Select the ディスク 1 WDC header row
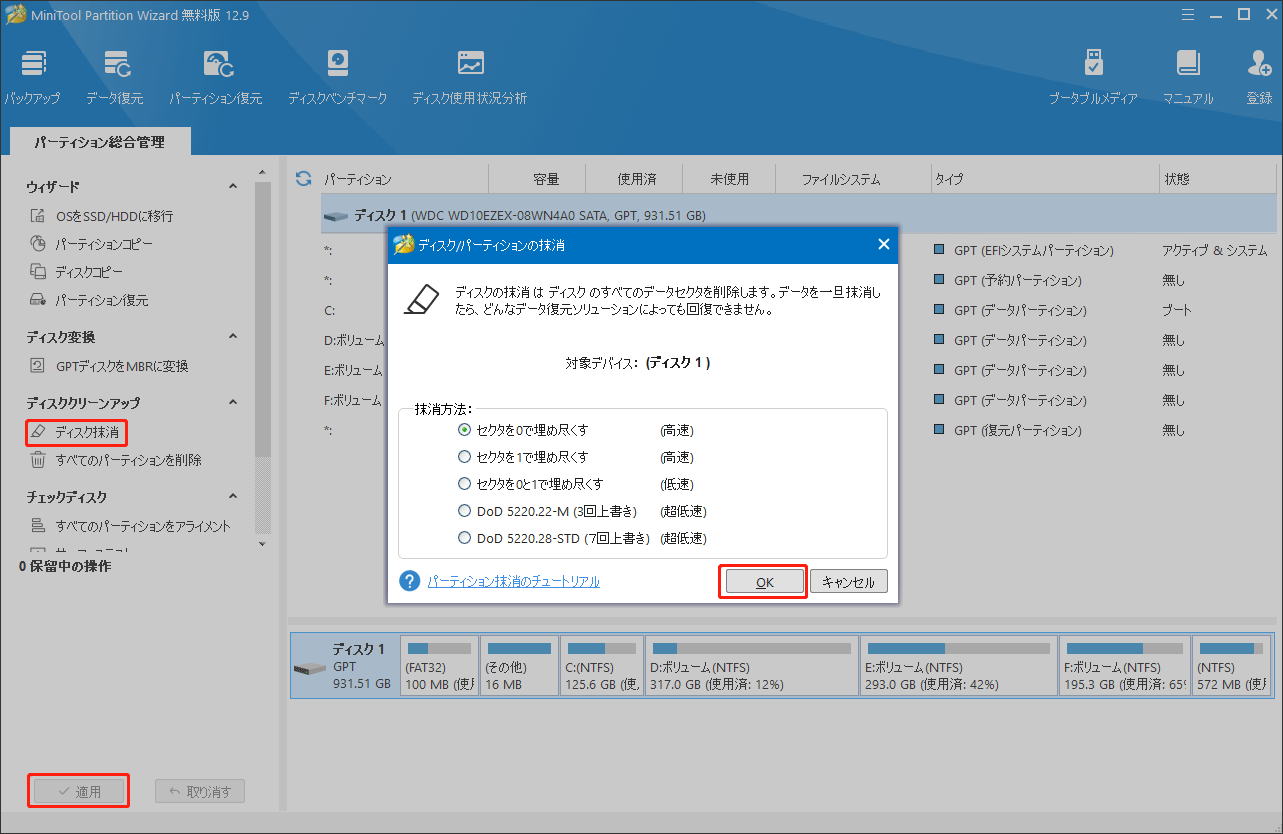 (x=798, y=215)
